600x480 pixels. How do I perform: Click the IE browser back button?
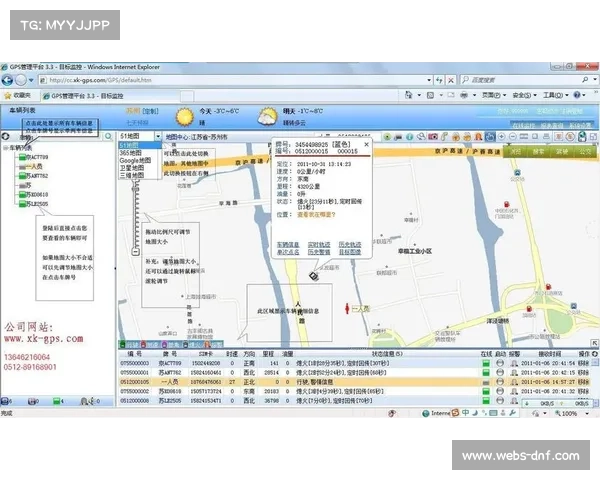pyautogui.click(x=10, y=79)
